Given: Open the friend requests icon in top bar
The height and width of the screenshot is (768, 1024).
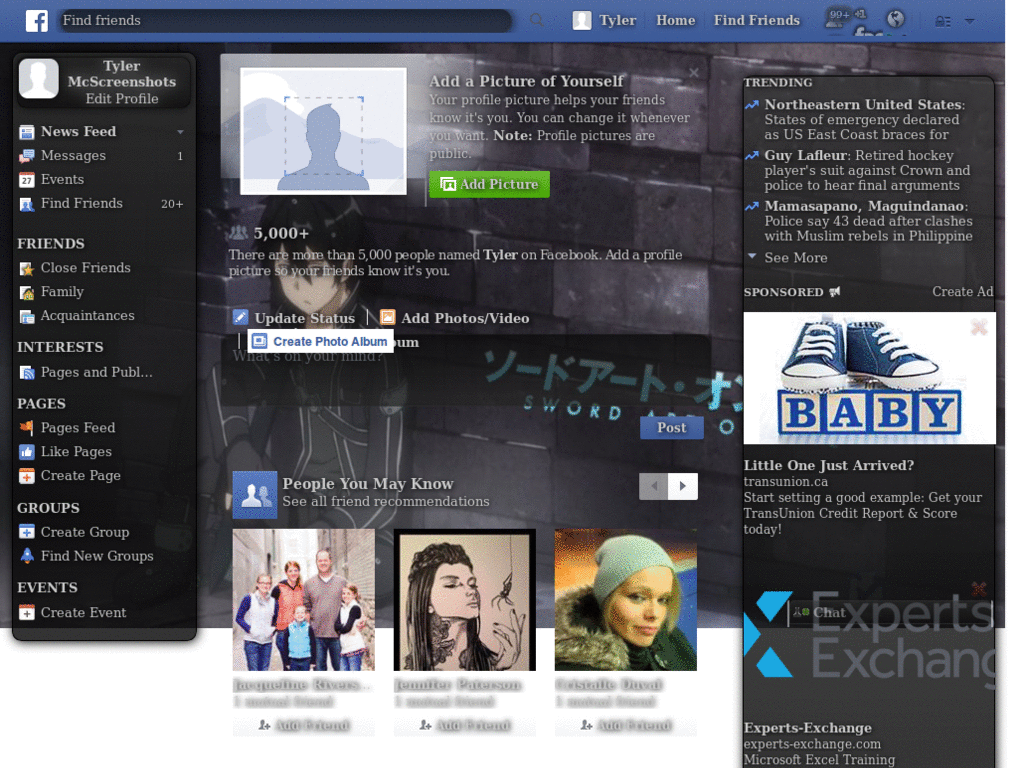Looking at the screenshot, I should [x=834, y=20].
